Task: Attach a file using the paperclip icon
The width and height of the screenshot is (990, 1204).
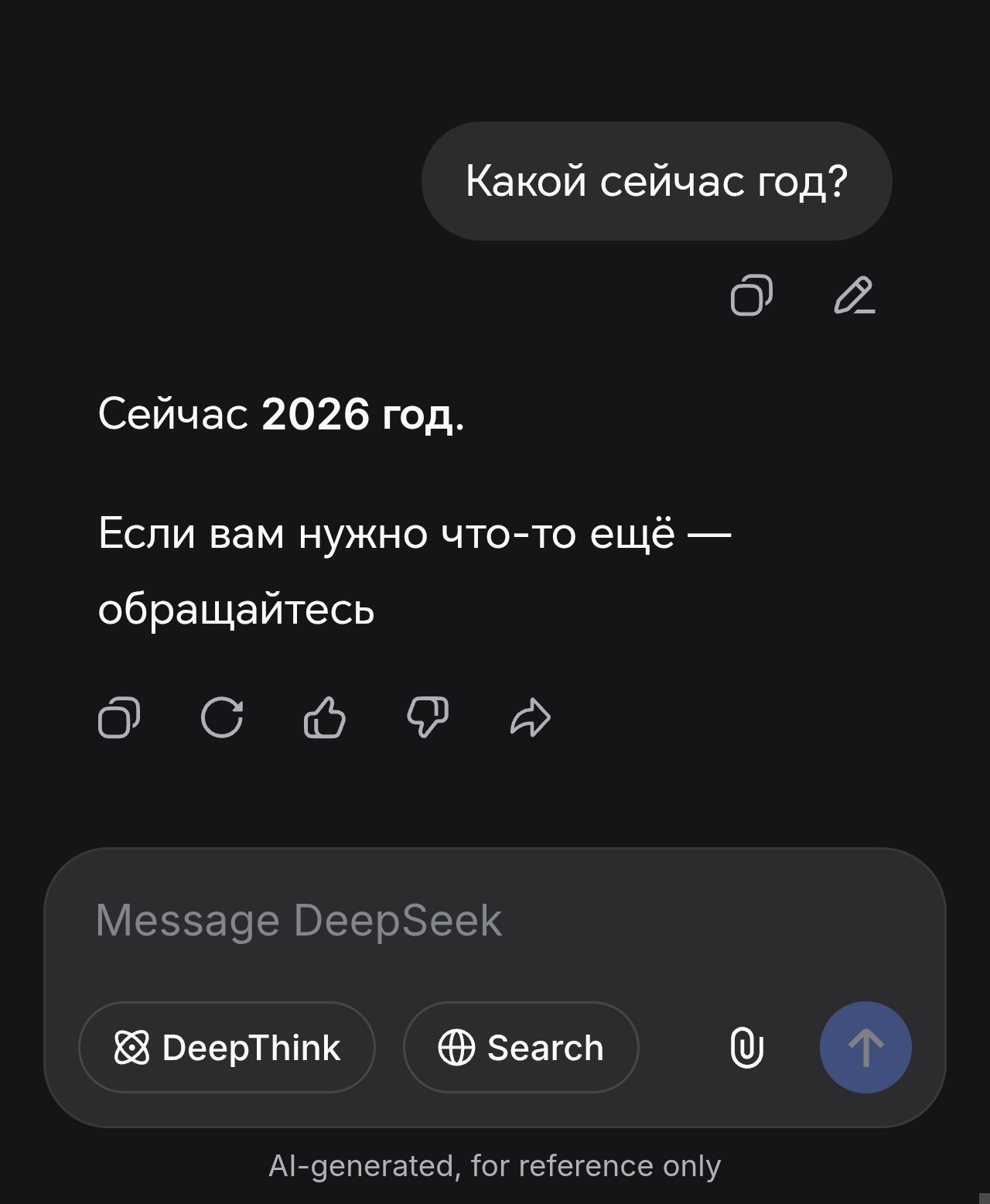Action: [746, 1048]
